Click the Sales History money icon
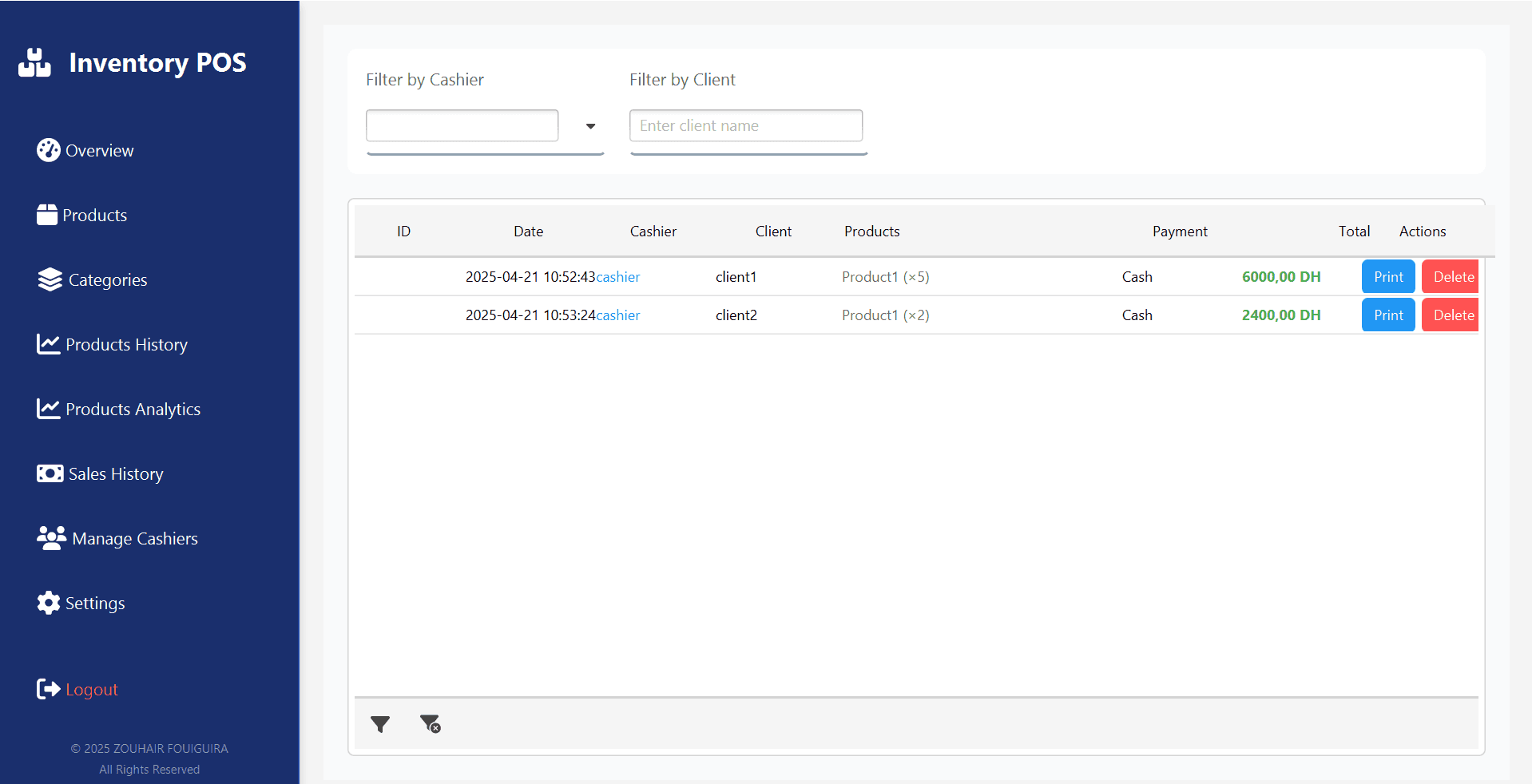 tap(50, 473)
